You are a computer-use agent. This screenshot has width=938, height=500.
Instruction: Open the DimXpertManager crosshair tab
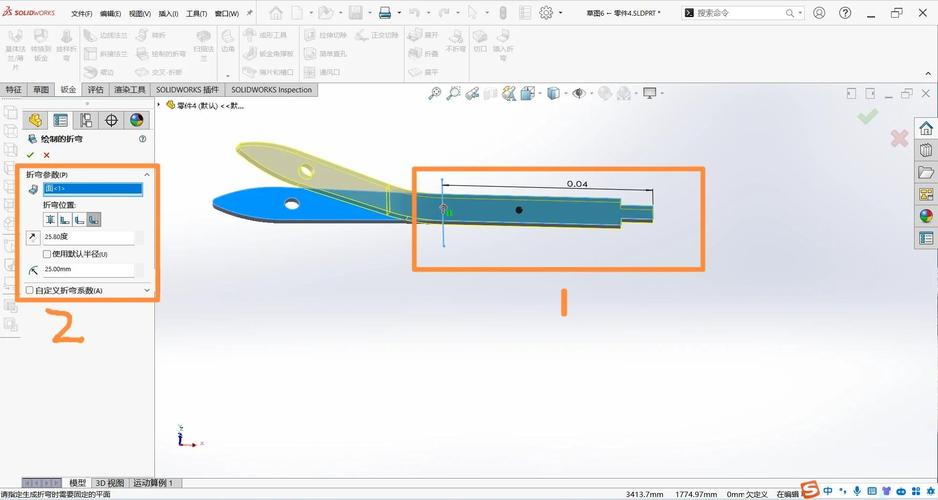(x=111, y=120)
